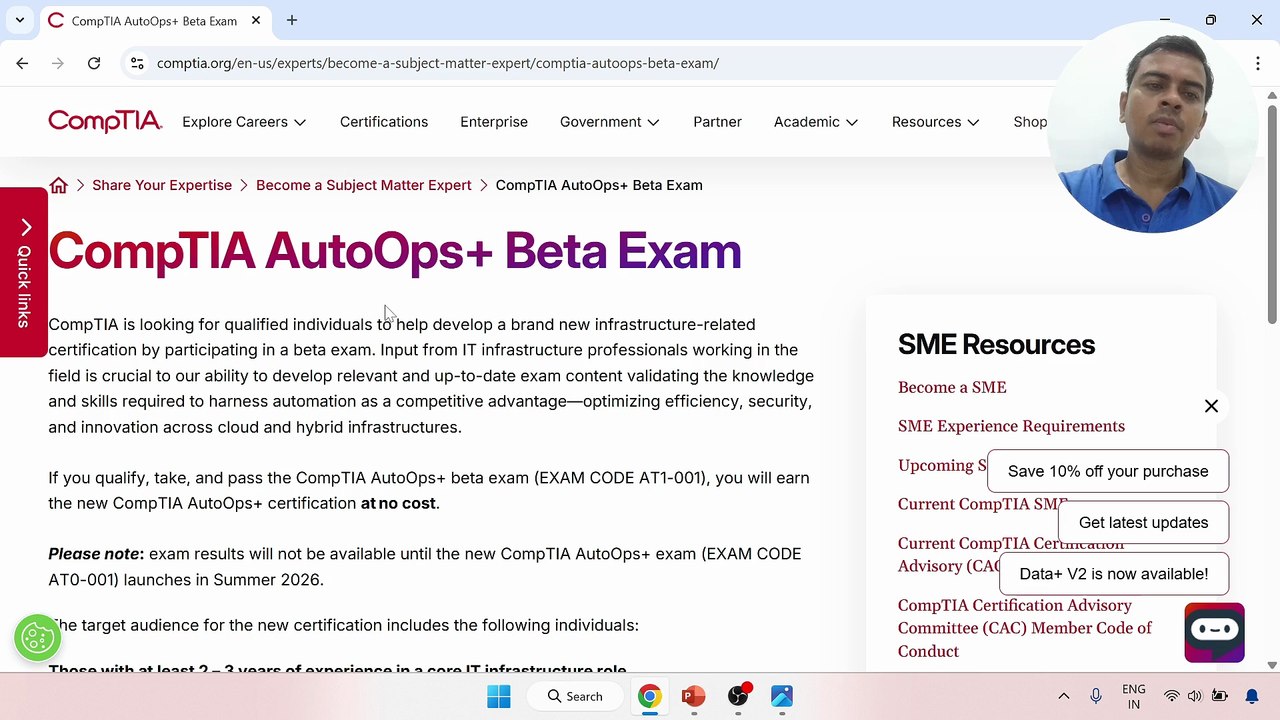
Task: Open the Certifications nav item
Action: click(384, 122)
